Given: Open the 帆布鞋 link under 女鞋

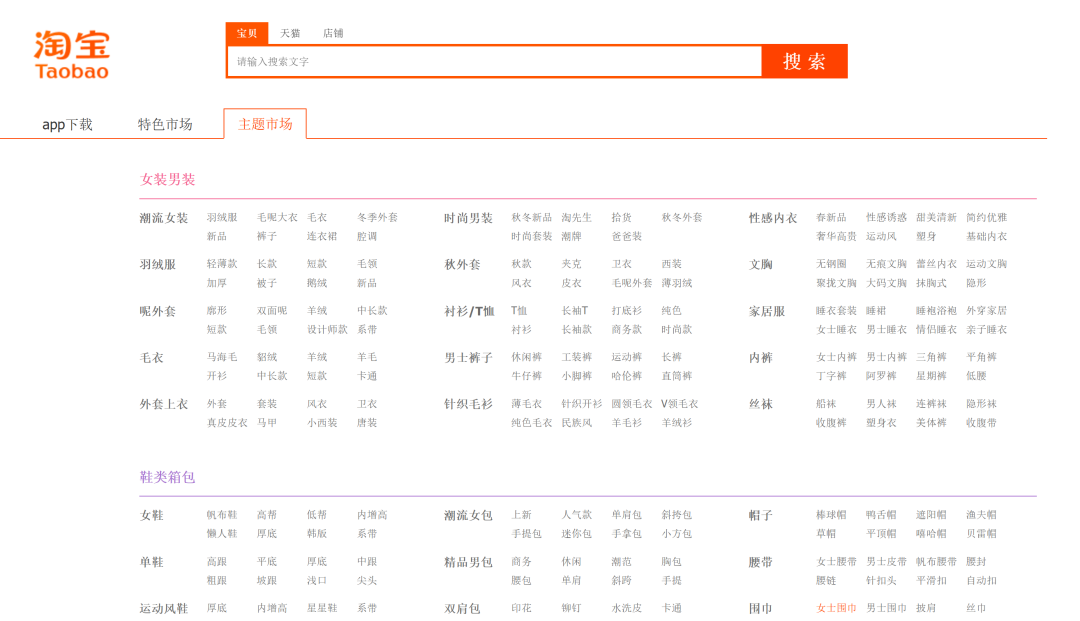Looking at the screenshot, I should point(222,515).
